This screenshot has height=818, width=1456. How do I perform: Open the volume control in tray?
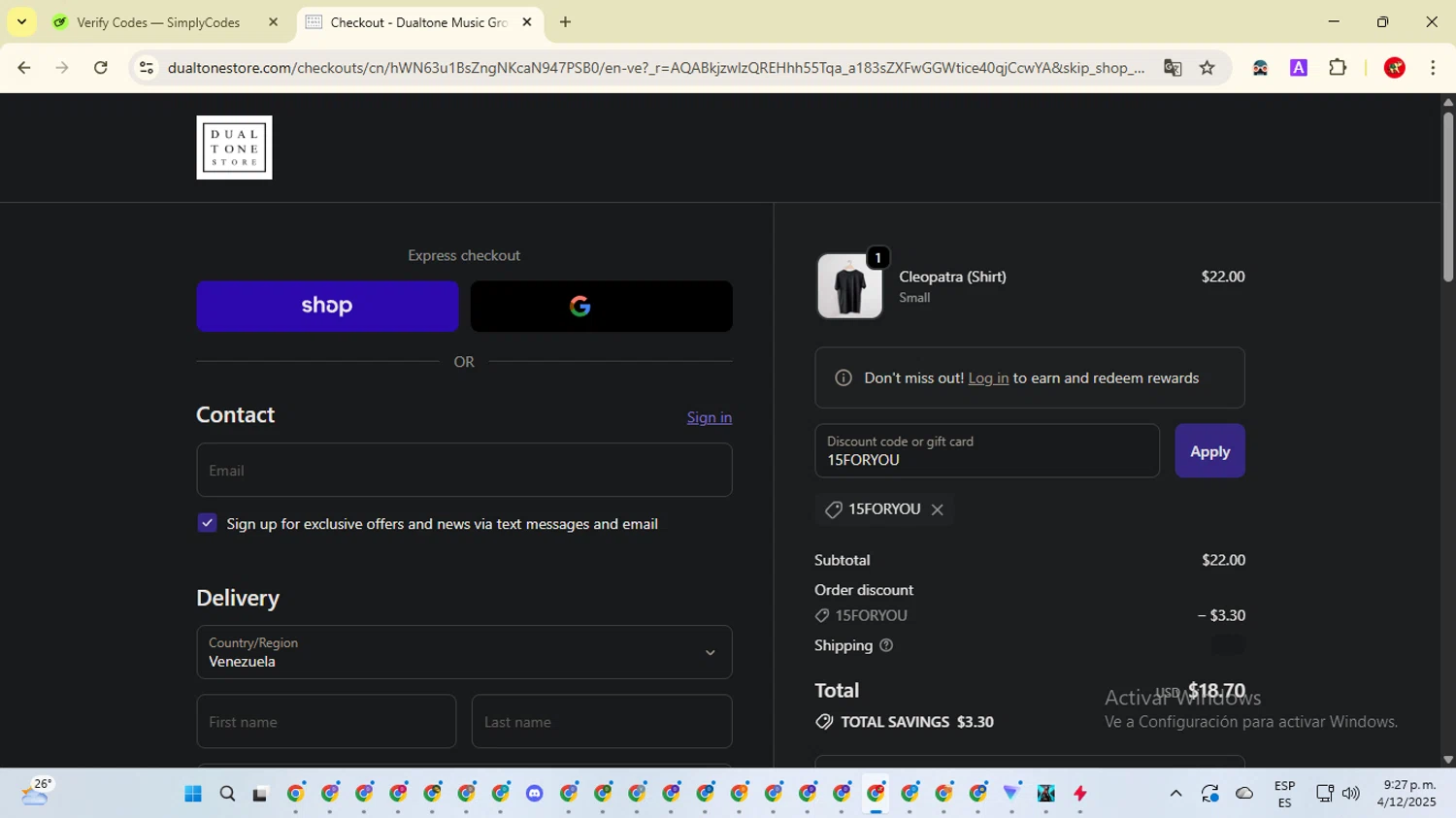pyautogui.click(x=1351, y=794)
